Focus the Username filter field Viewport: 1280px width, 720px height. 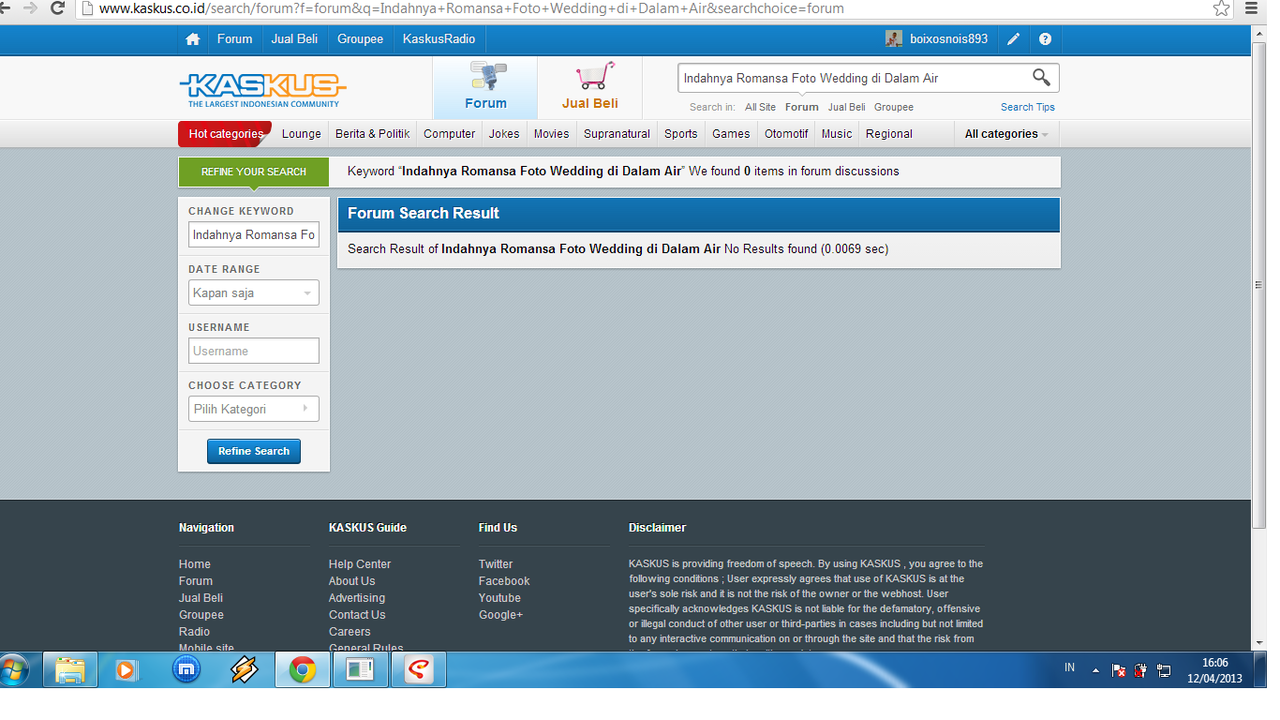coord(254,351)
